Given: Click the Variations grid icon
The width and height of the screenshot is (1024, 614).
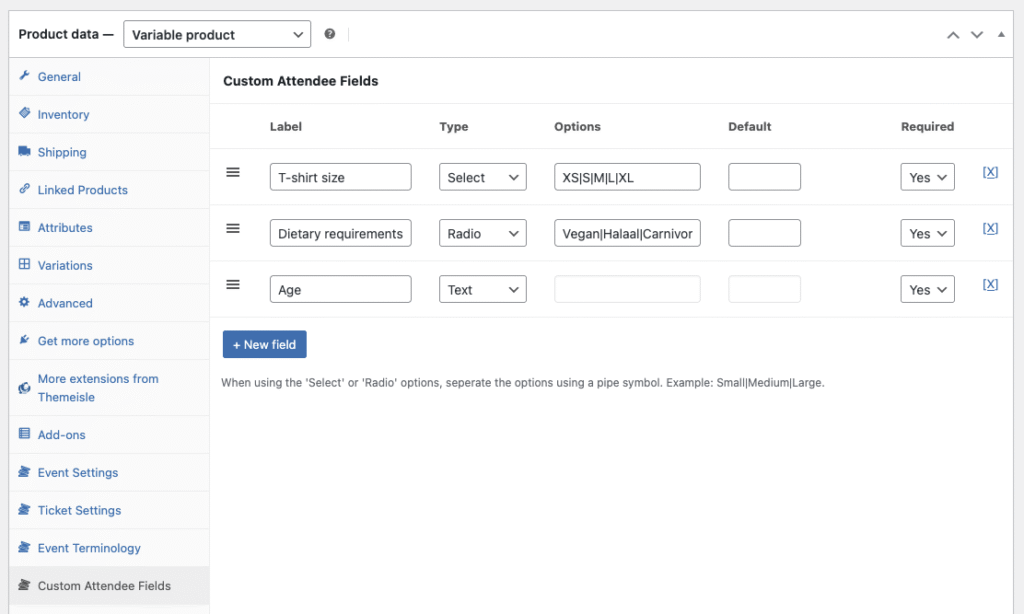Looking at the screenshot, I should (x=25, y=265).
